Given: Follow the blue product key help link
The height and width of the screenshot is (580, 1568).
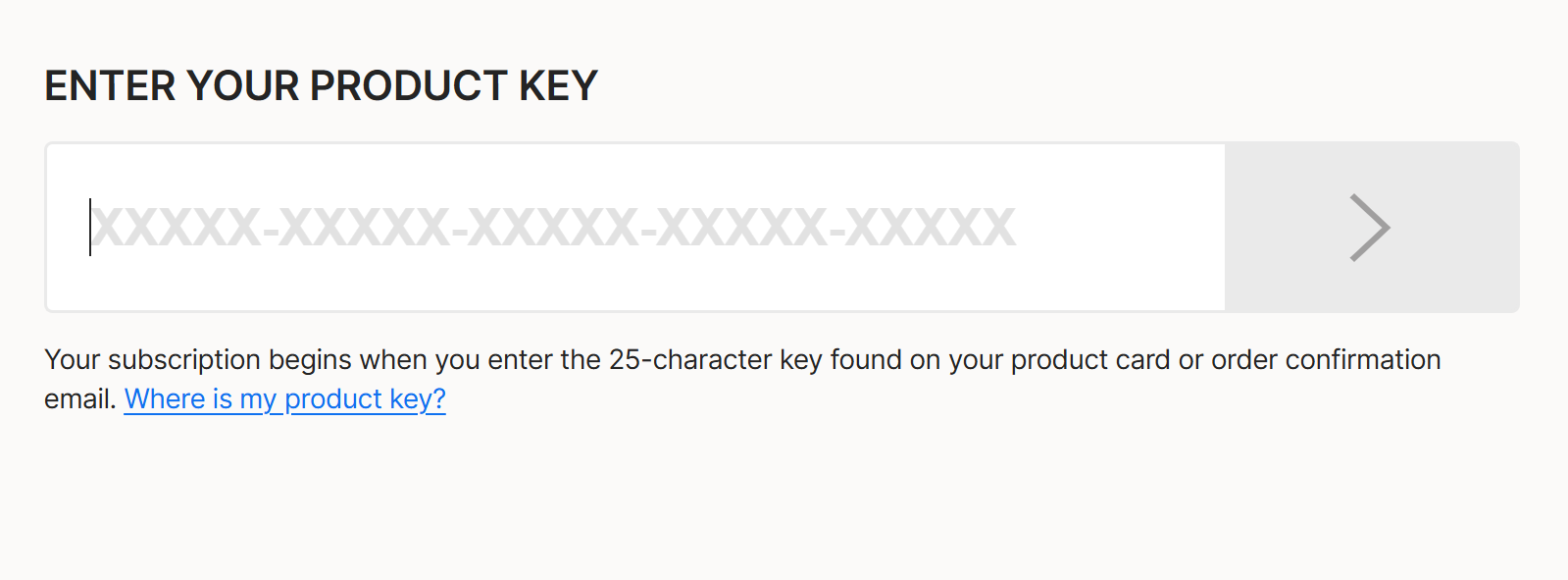Looking at the screenshot, I should [x=284, y=399].
